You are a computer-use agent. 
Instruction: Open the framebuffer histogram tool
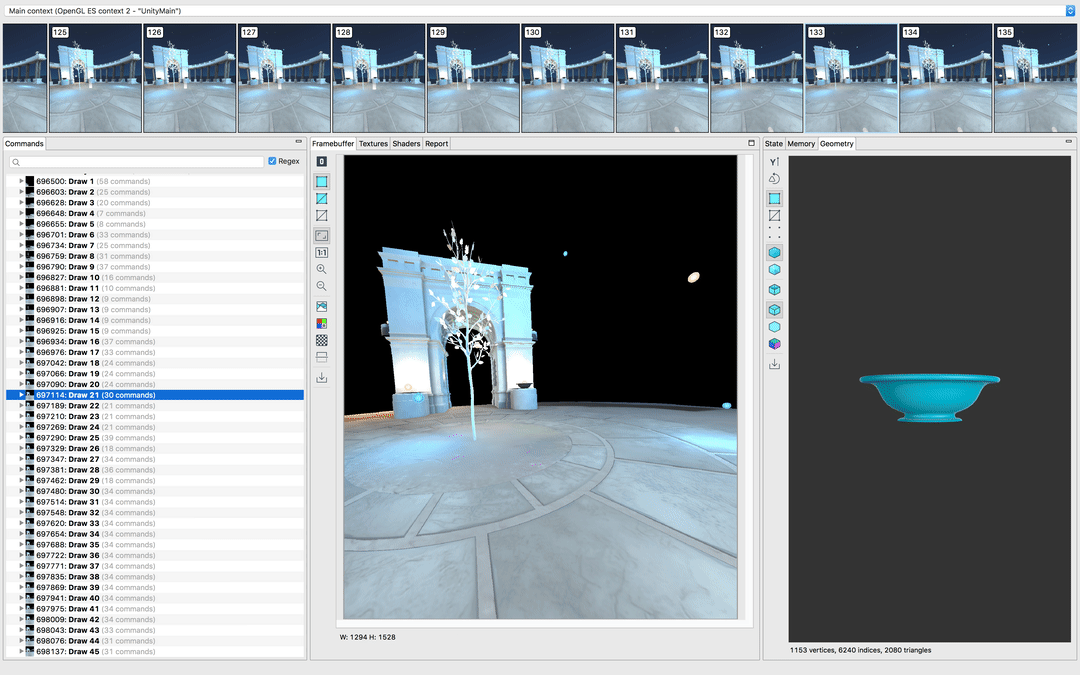(x=322, y=307)
